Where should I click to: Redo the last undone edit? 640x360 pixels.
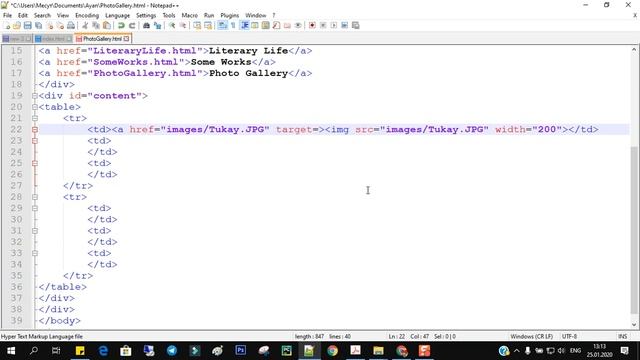[132, 25]
